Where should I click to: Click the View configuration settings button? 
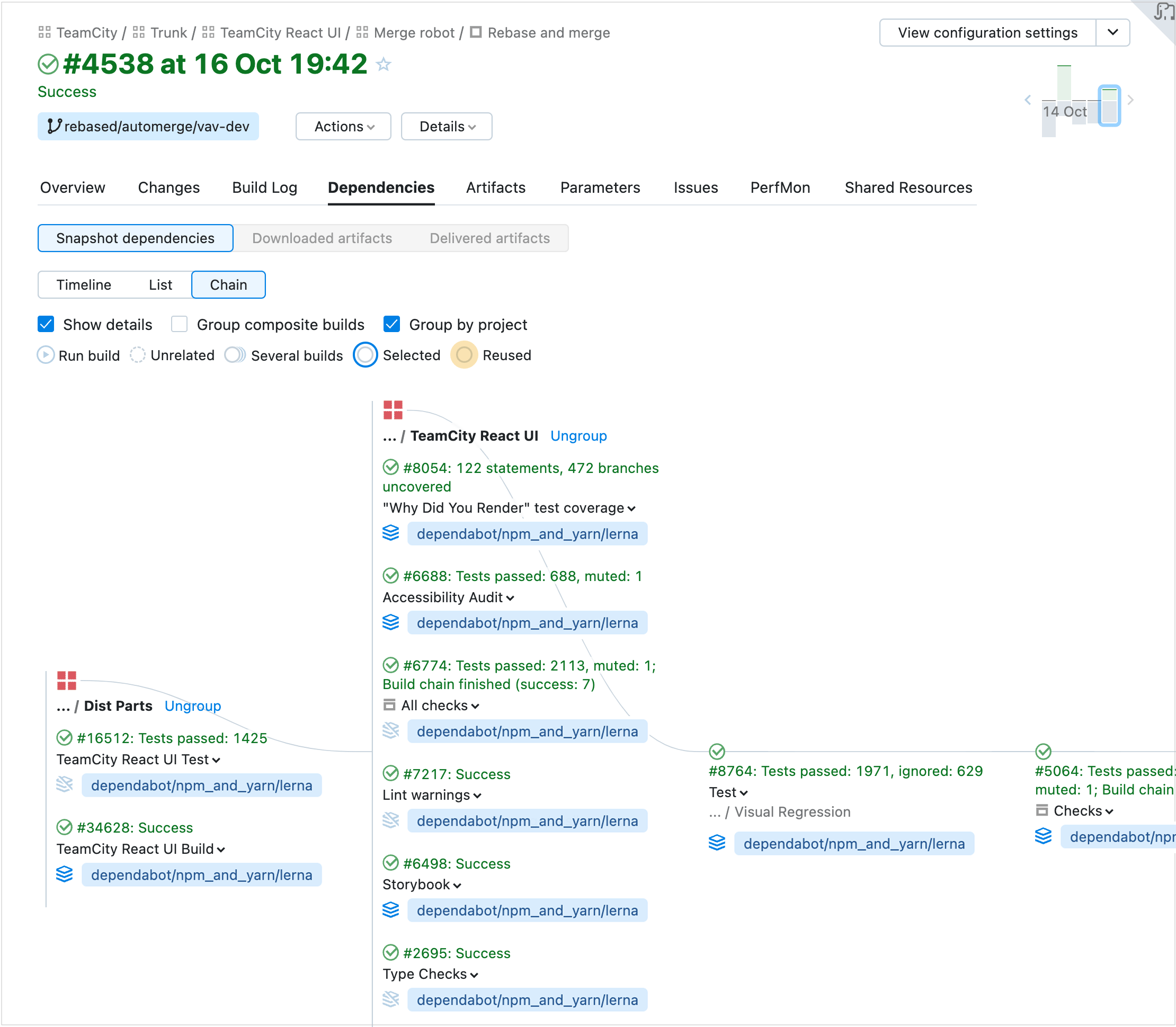click(987, 33)
